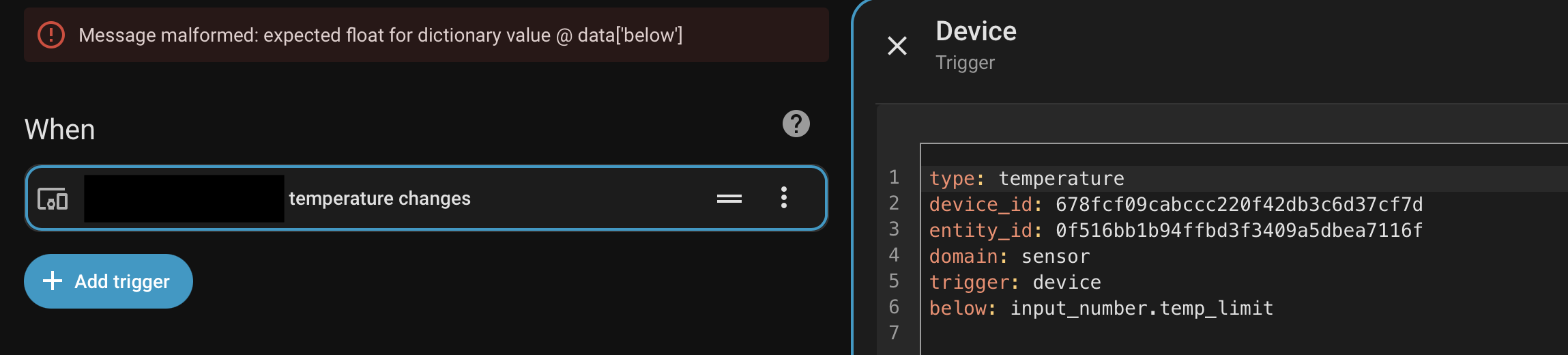Image resolution: width=1568 pixels, height=355 pixels.
Task: Open the help icon beside When
Action: [796, 124]
